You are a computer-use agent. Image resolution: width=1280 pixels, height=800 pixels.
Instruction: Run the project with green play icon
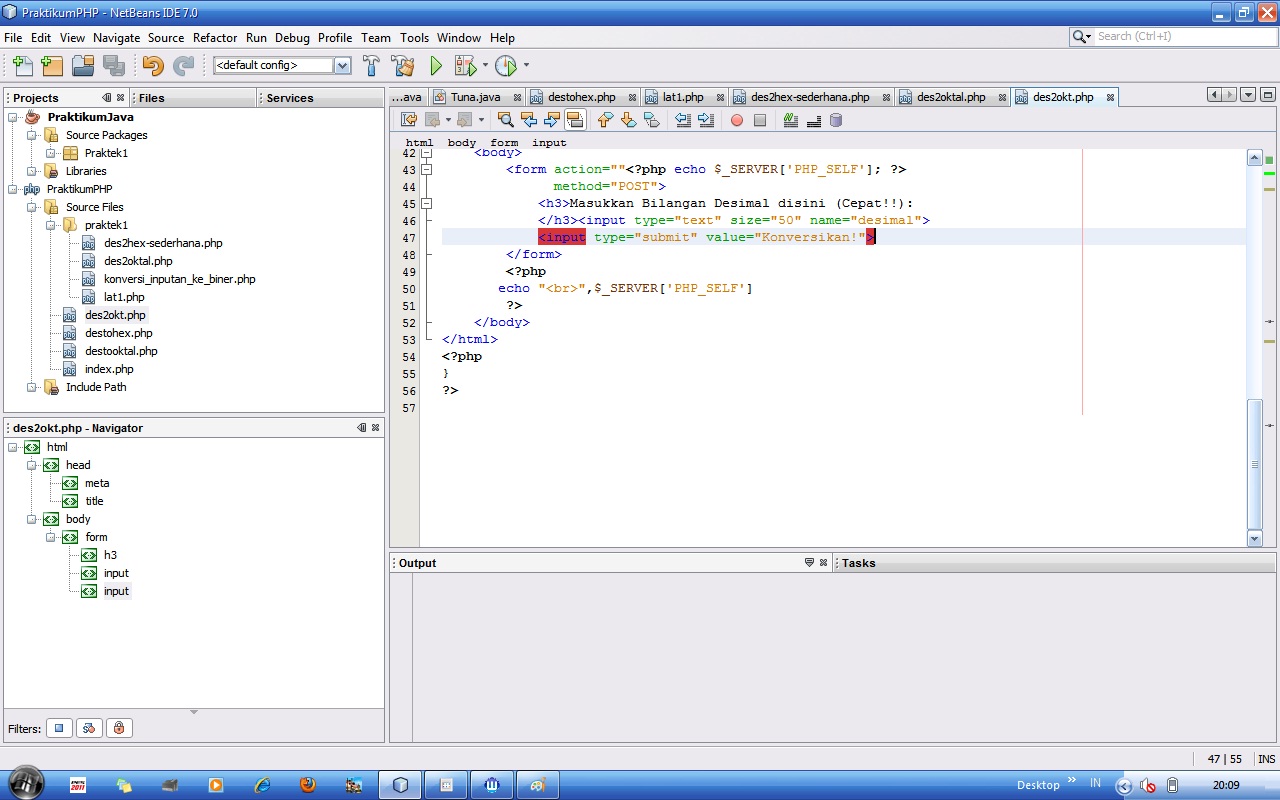click(436, 66)
